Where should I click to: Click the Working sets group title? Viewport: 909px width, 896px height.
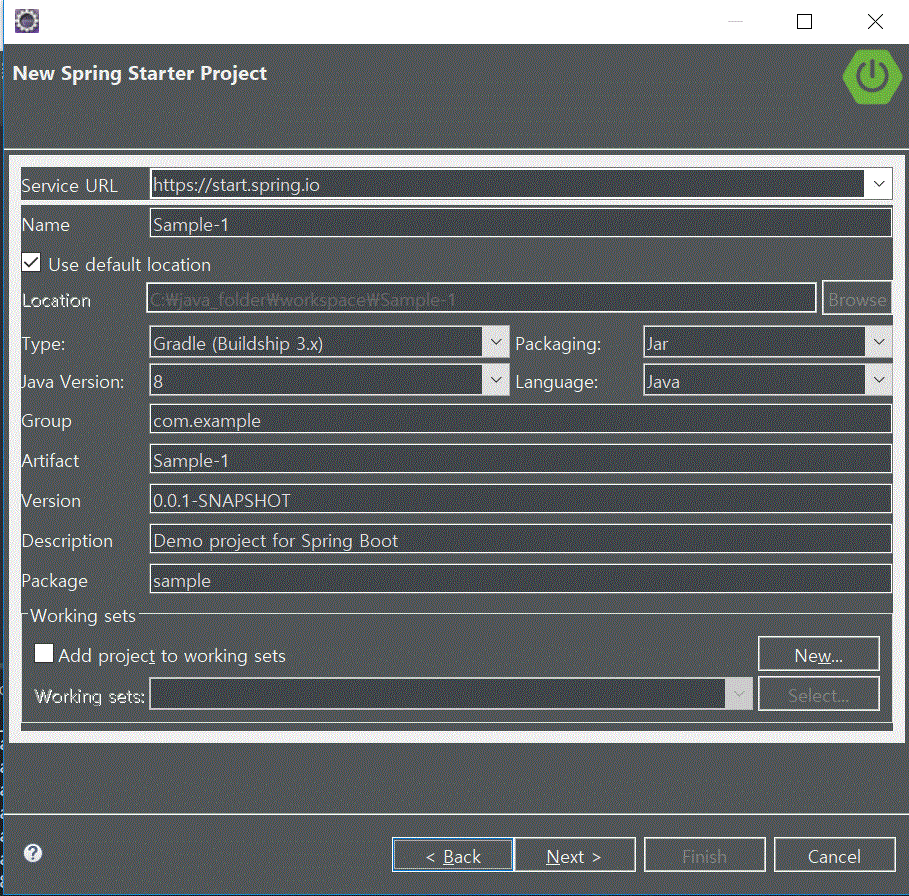pos(83,615)
